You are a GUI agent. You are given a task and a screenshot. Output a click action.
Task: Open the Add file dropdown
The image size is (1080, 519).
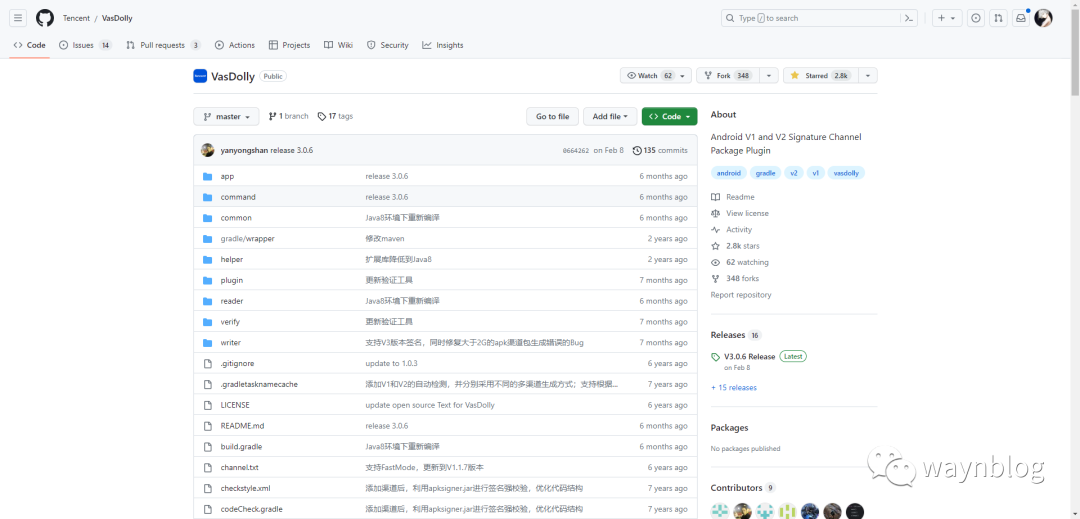tap(610, 117)
